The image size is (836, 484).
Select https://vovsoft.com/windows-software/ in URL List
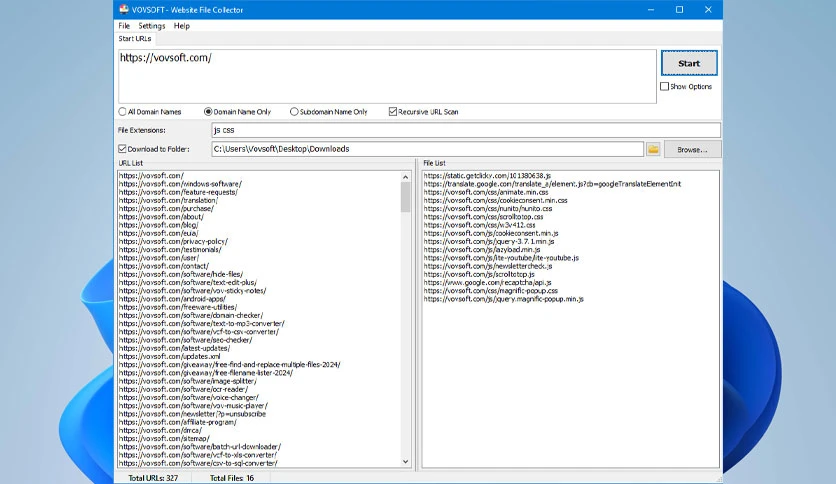(x=180, y=184)
